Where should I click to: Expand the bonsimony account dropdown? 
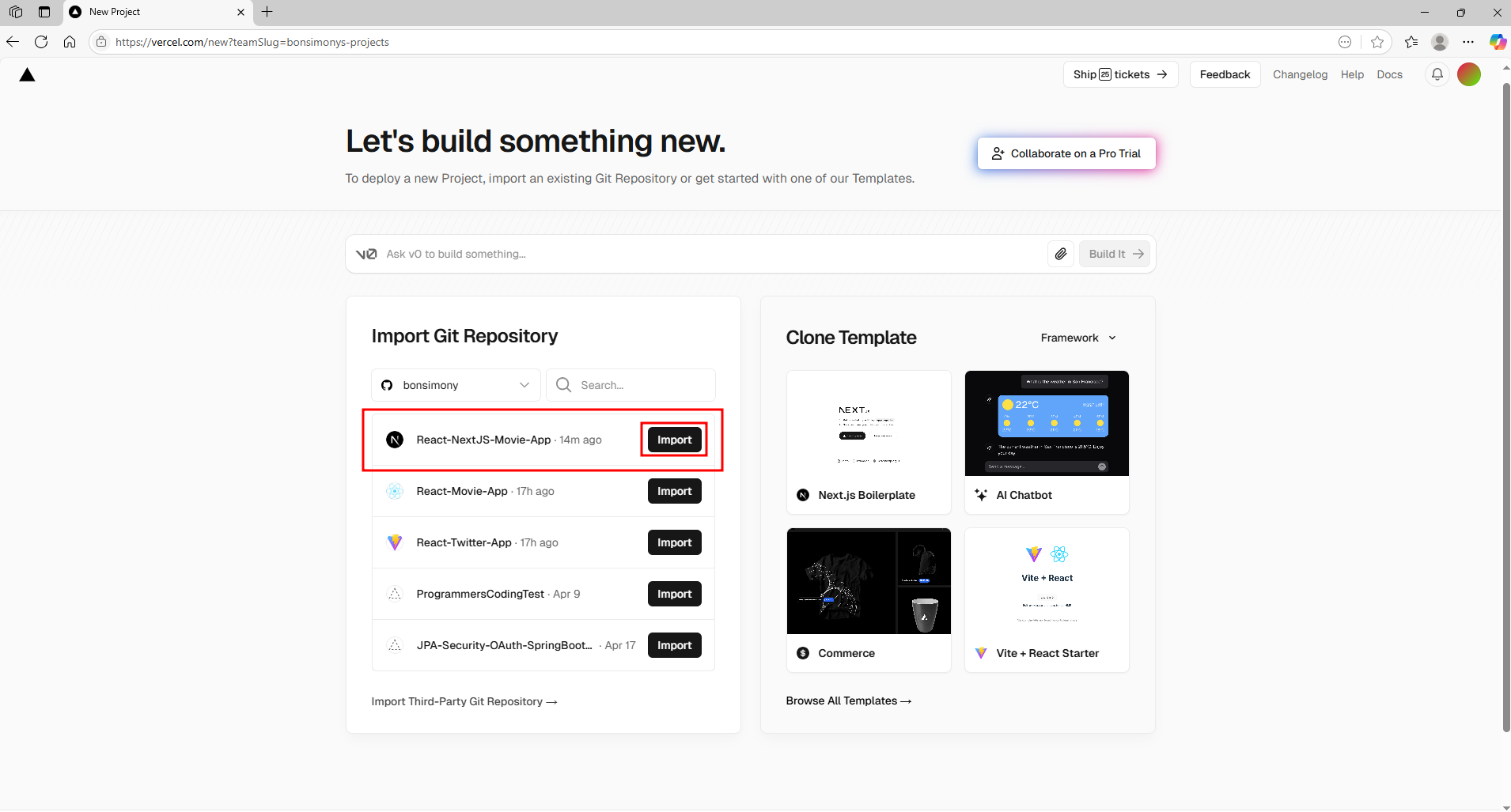coord(456,385)
